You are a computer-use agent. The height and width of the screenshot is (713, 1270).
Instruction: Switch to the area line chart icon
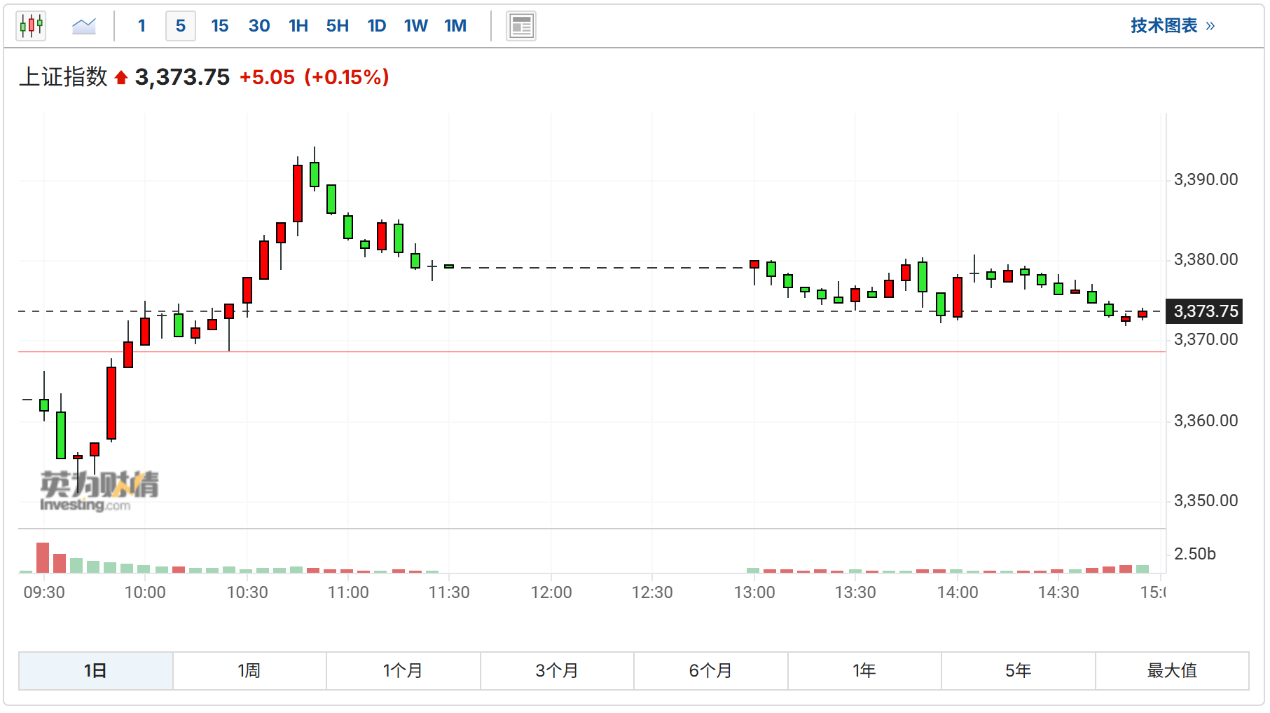click(x=84, y=26)
